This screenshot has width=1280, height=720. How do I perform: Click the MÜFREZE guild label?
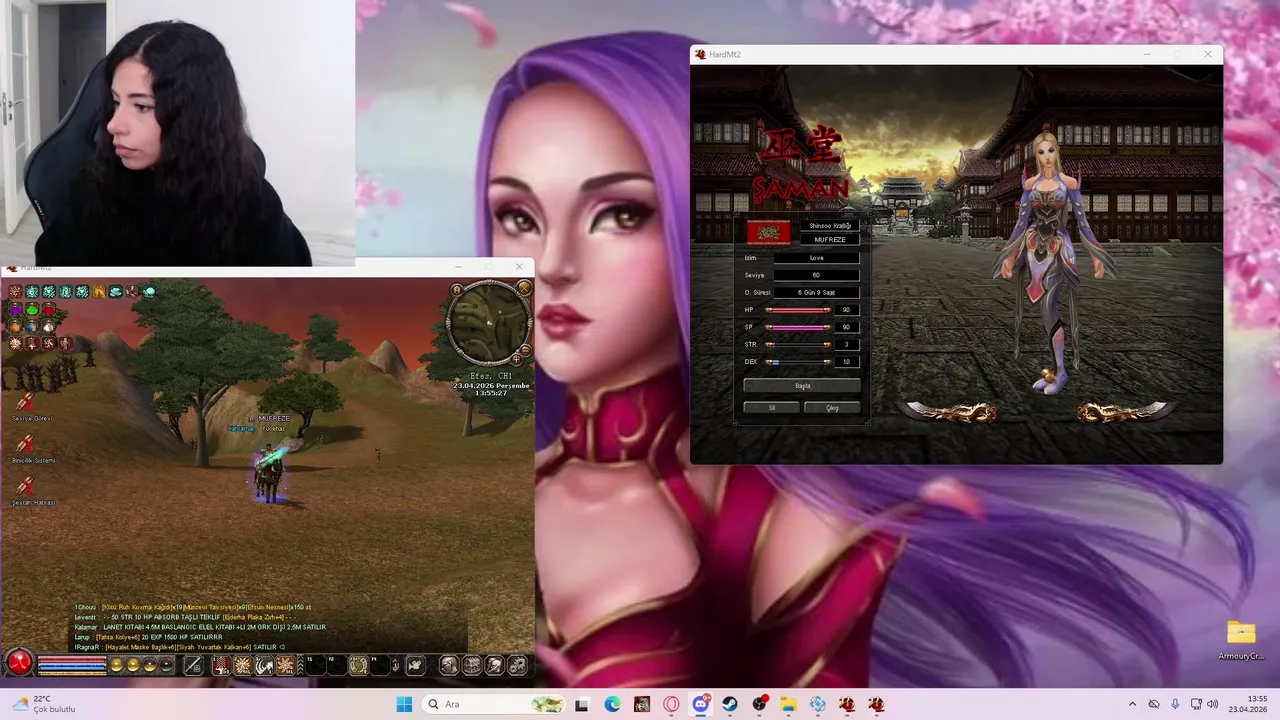coord(830,240)
